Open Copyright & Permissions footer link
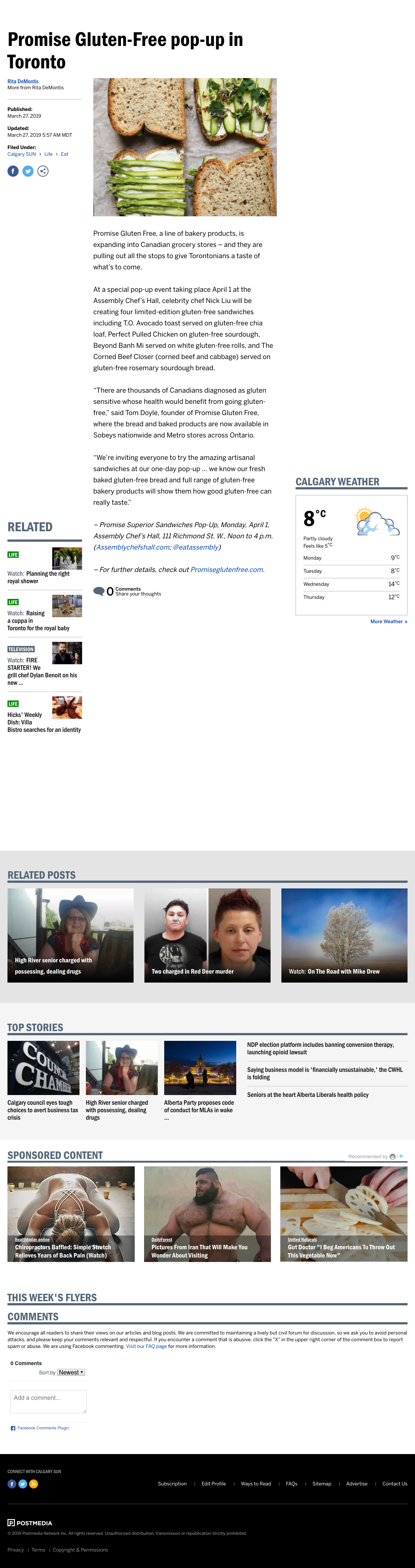The height and width of the screenshot is (1568, 415). click(80, 1550)
